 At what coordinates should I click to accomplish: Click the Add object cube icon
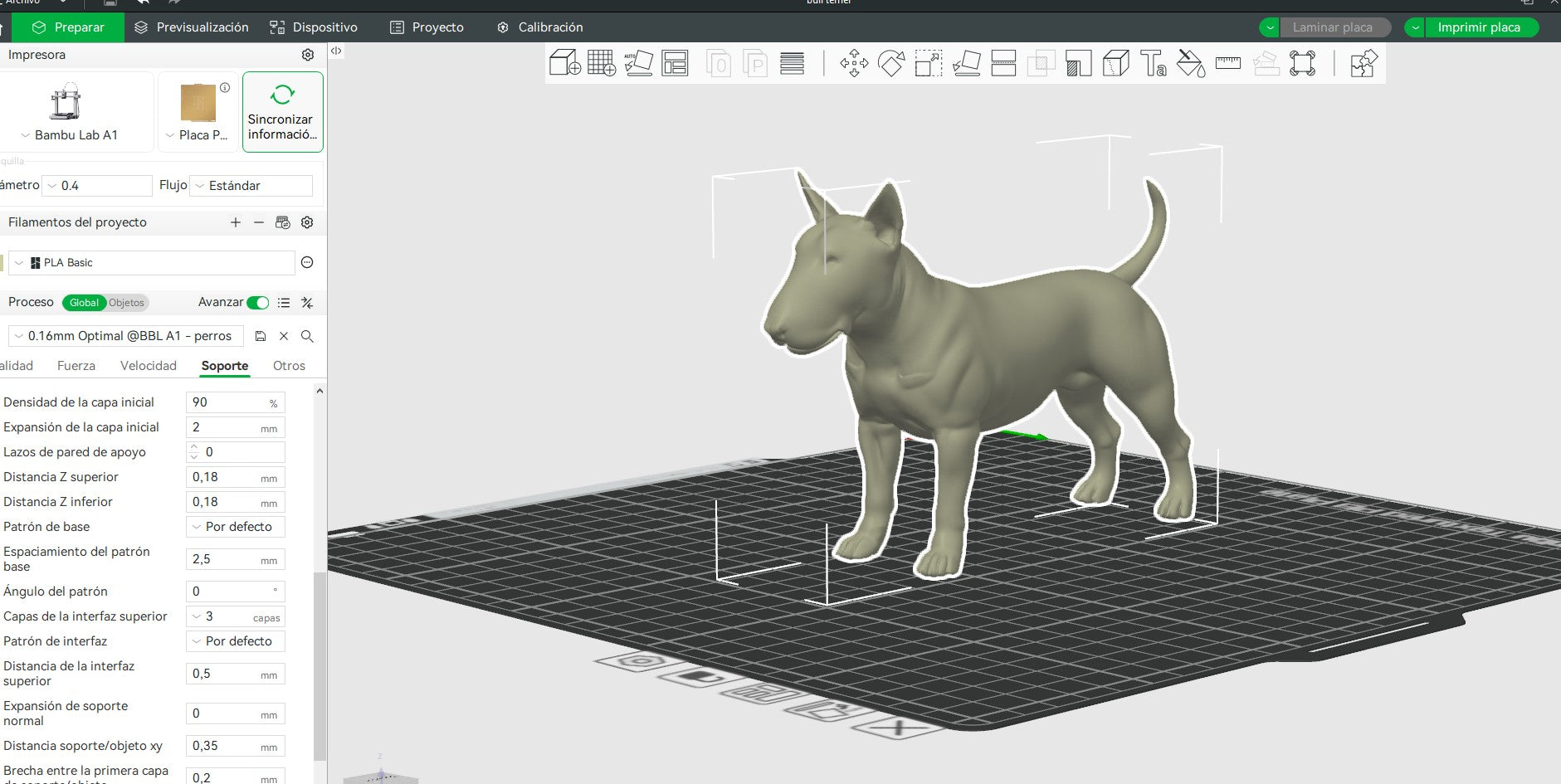(x=565, y=63)
